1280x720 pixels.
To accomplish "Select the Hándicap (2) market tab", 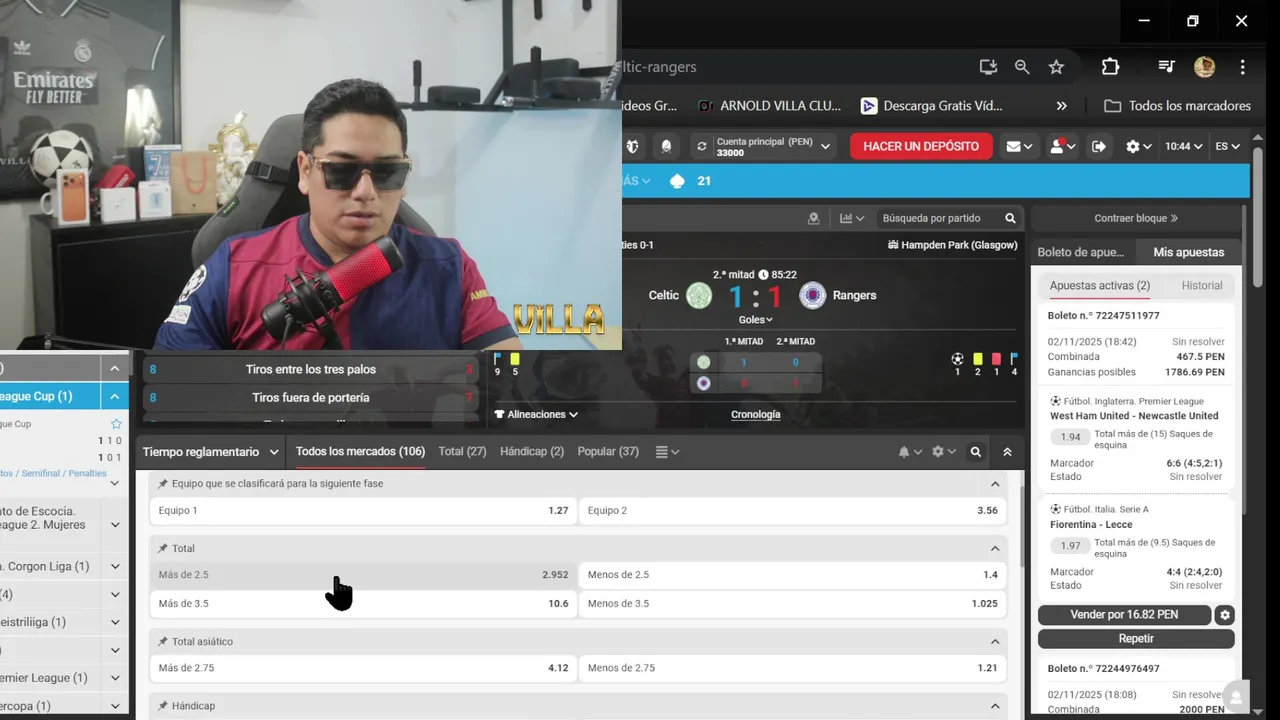I will point(532,452).
